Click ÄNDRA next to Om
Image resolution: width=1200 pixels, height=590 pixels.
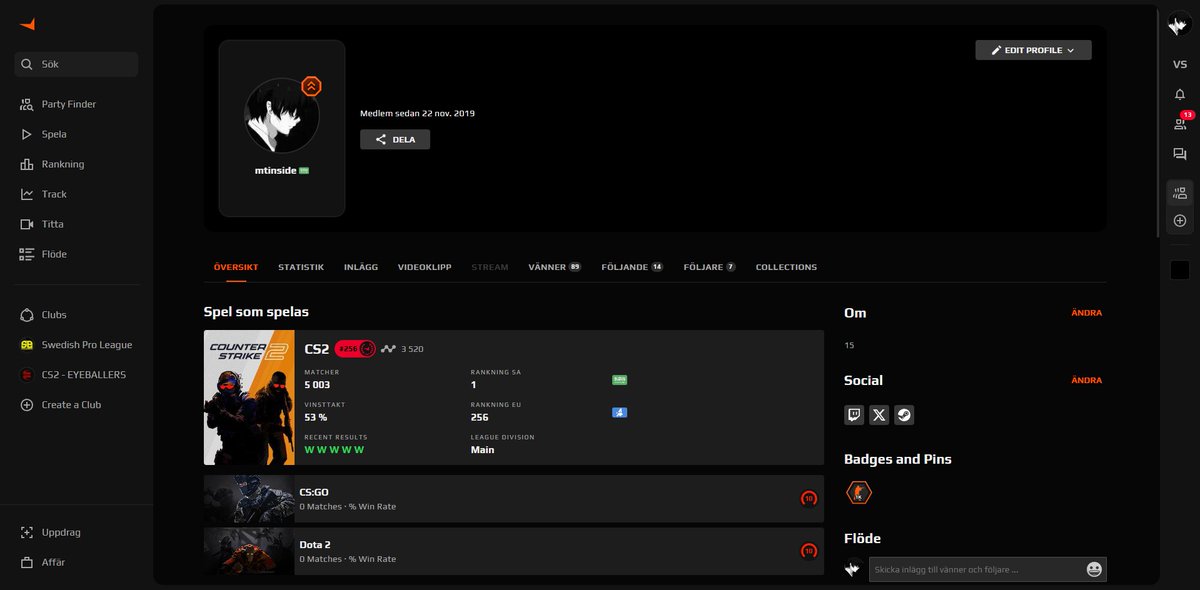[1086, 313]
